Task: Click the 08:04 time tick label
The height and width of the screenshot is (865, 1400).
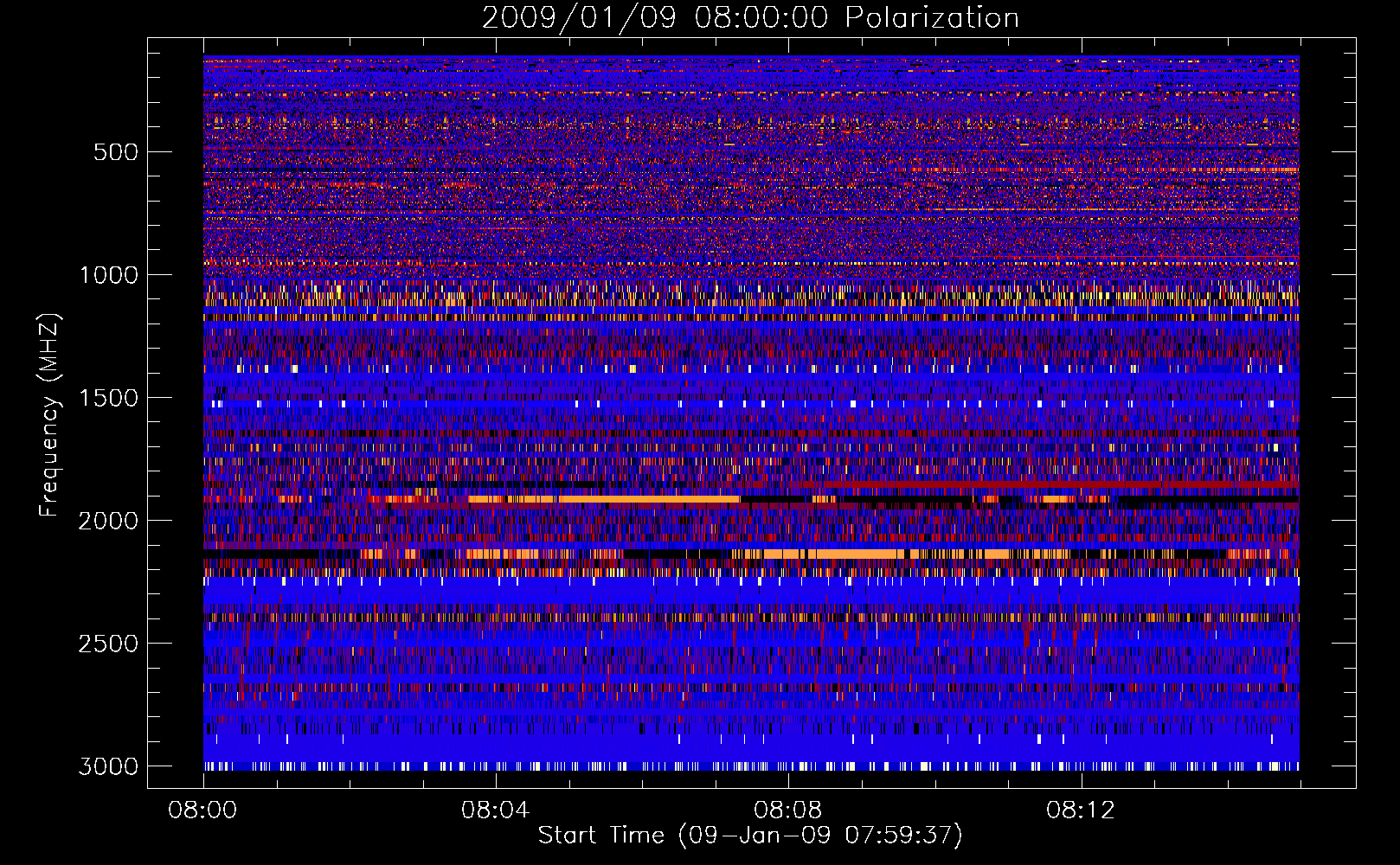Action: tap(496, 811)
